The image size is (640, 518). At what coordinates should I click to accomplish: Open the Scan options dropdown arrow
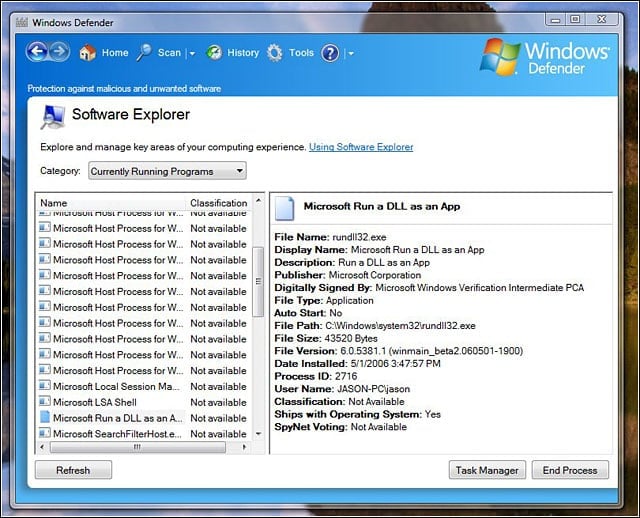[x=192, y=53]
